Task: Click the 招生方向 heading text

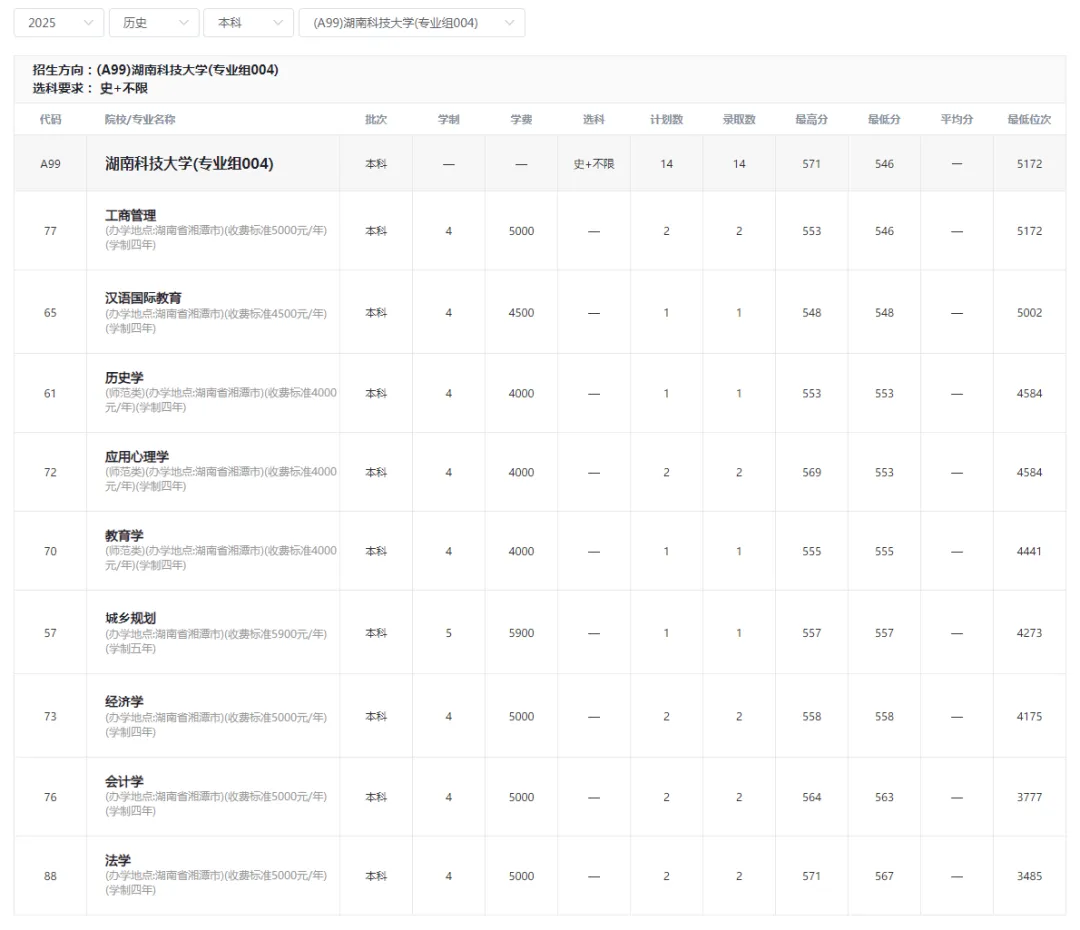Action: (156, 70)
